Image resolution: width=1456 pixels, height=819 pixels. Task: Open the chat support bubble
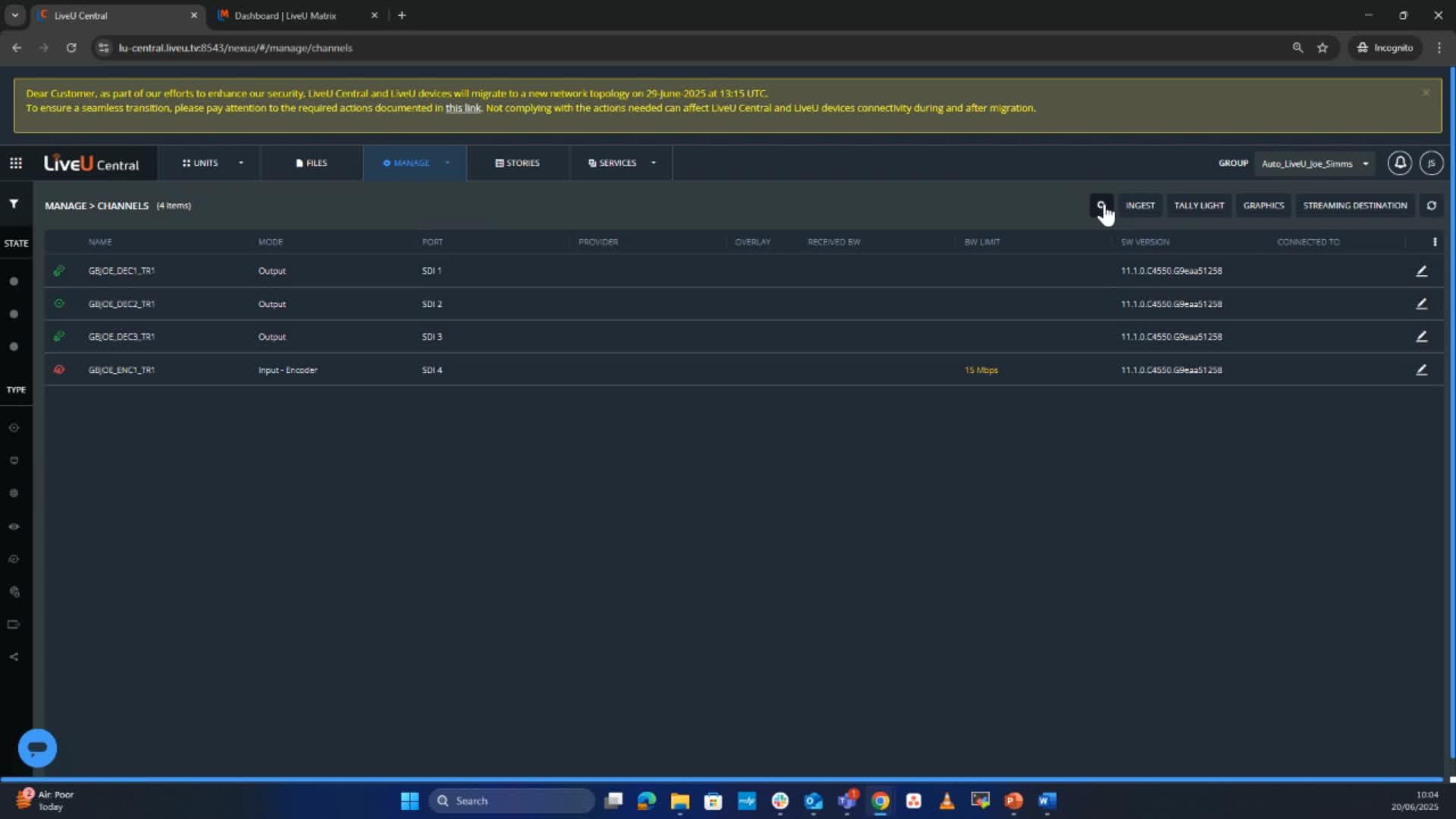37,748
